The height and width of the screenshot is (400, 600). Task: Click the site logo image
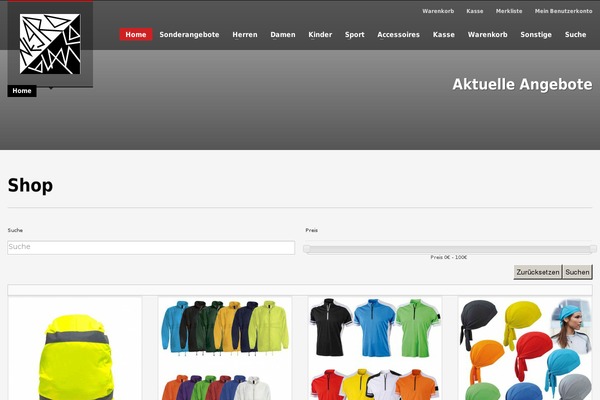coord(50,44)
